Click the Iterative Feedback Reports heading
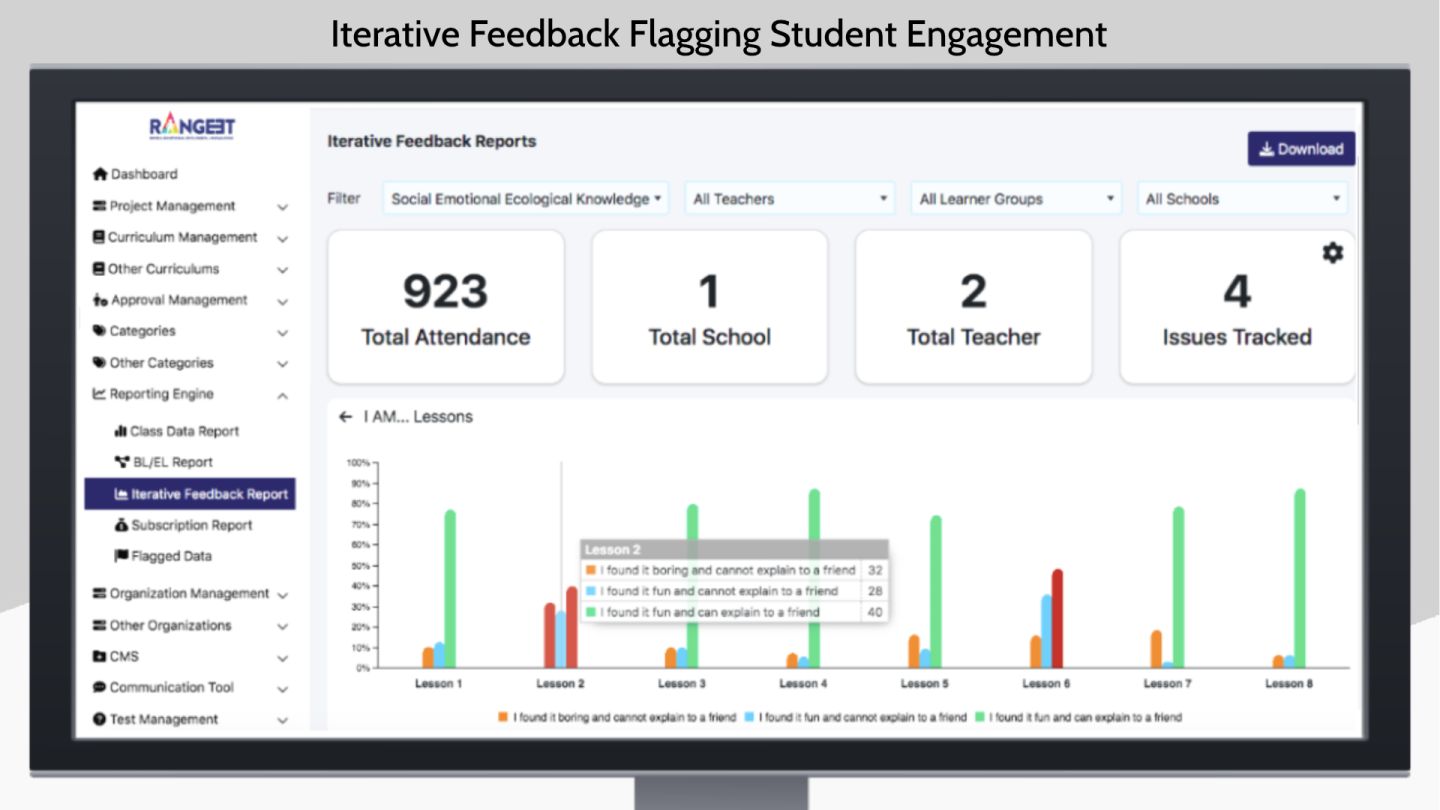Viewport: 1440px width, 810px height. coord(432,141)
